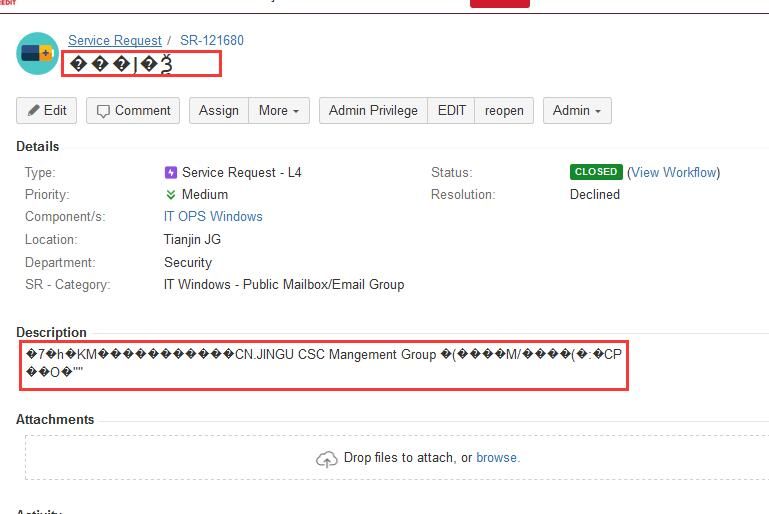Screen dimensions: 769x514
Task: Click the reopen button
Action: (x=504, y=110)
